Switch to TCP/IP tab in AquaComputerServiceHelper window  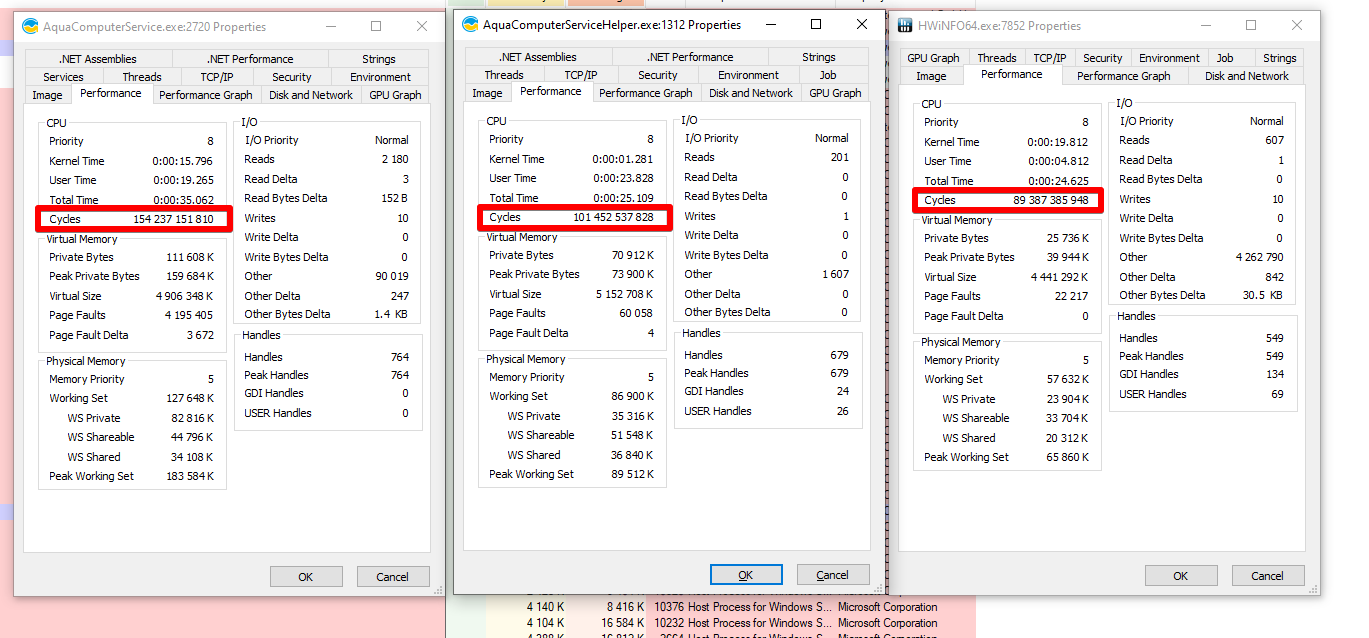click(581, 75)
